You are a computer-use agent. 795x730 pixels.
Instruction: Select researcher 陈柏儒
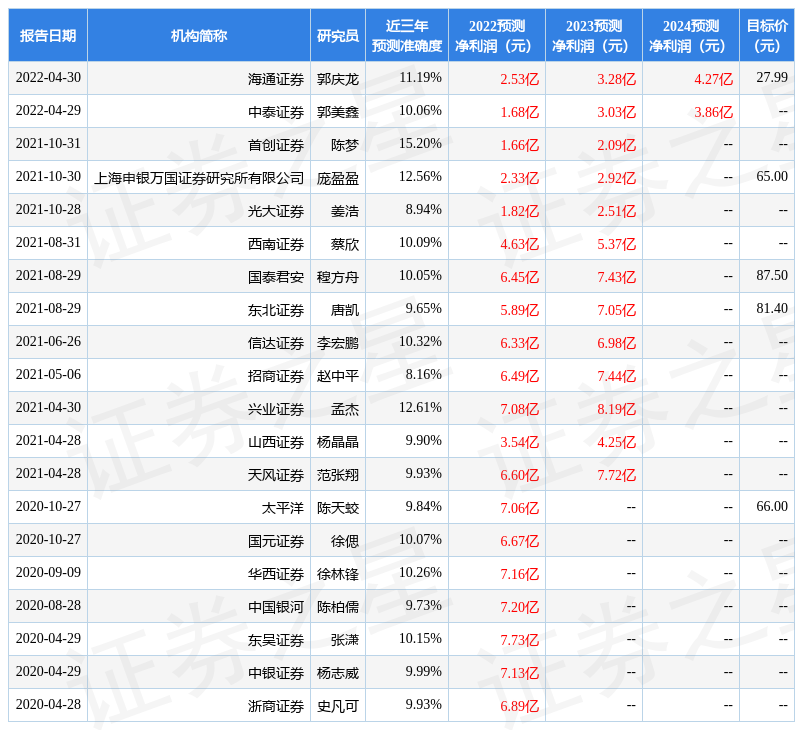point(338,607)
